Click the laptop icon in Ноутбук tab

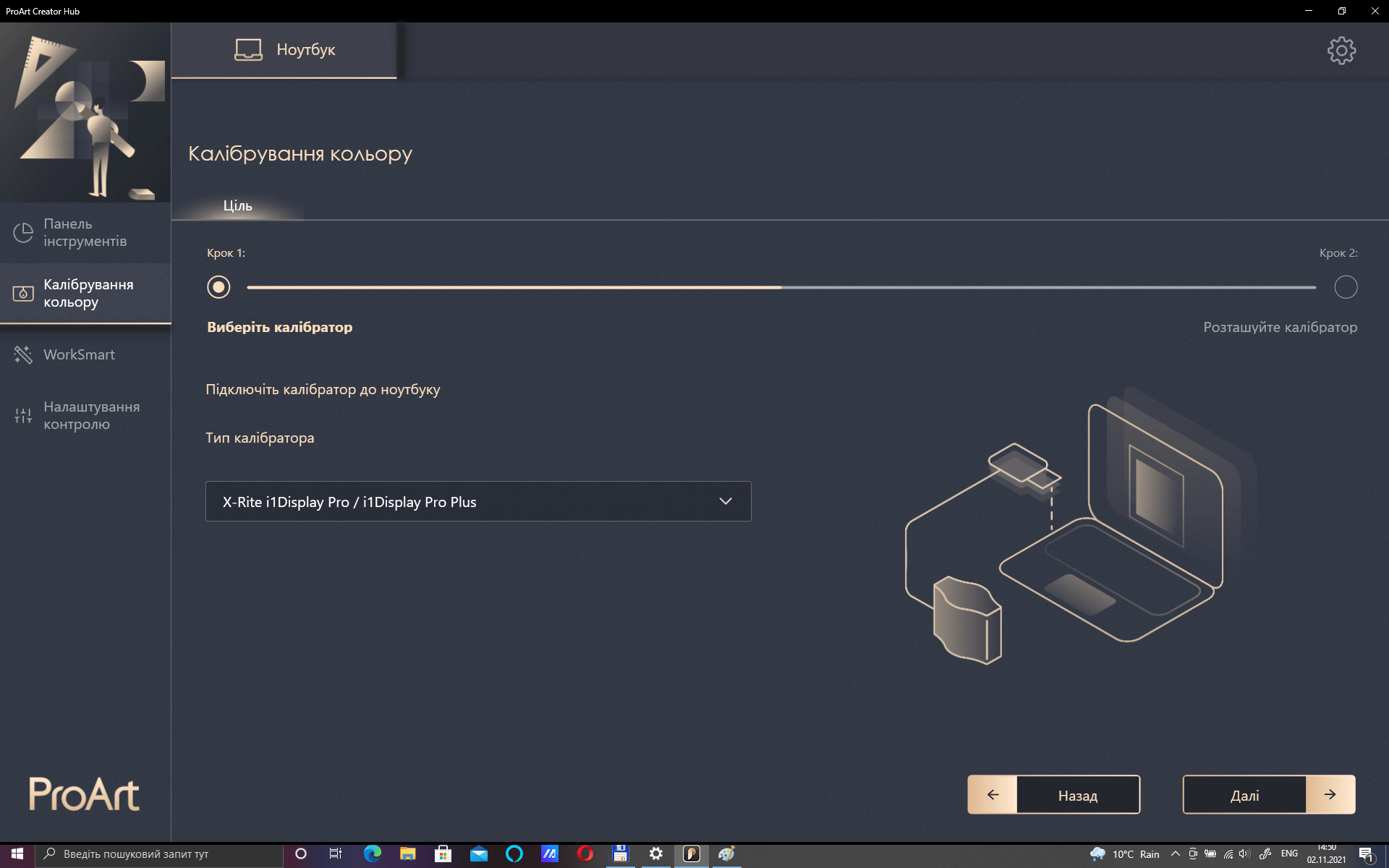click(x=248, y=50)
